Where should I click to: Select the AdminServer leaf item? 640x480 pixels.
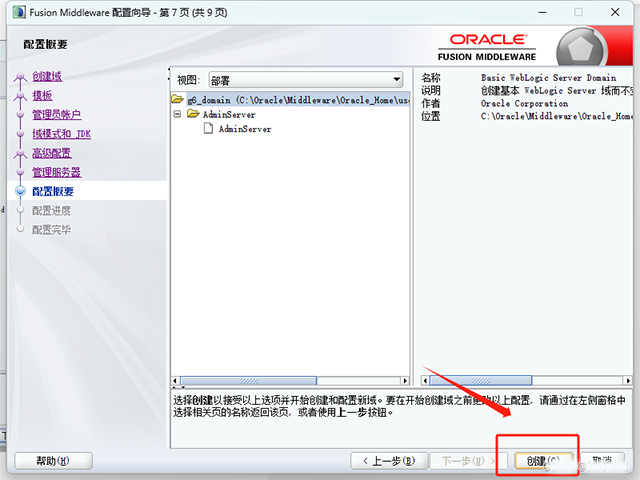tap(245, 129)
